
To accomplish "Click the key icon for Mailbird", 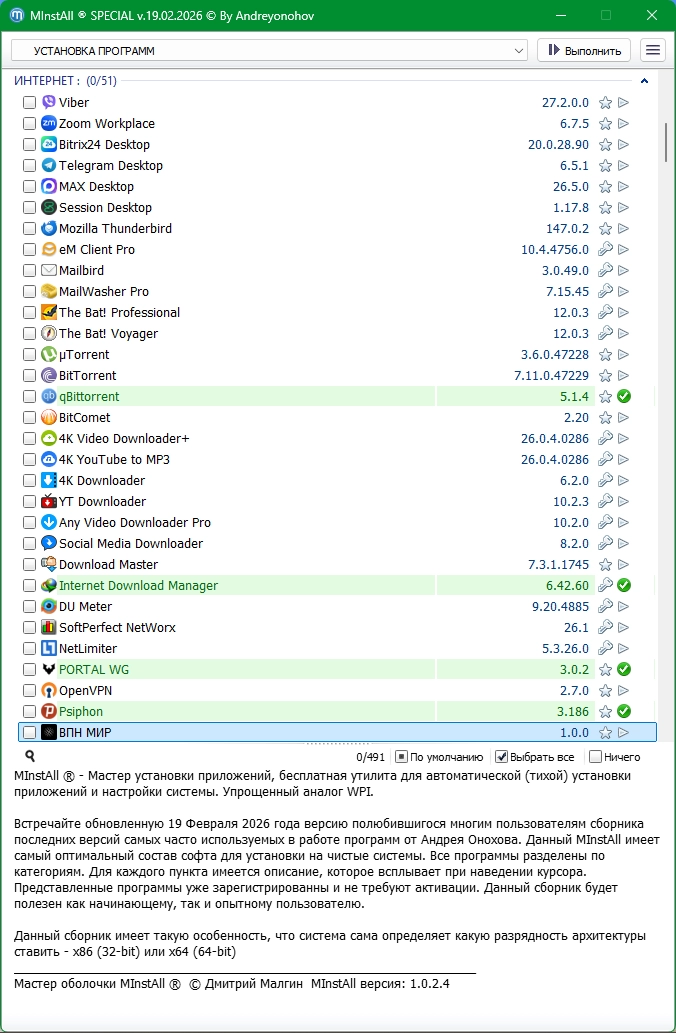I will click(x=605, y=270).
